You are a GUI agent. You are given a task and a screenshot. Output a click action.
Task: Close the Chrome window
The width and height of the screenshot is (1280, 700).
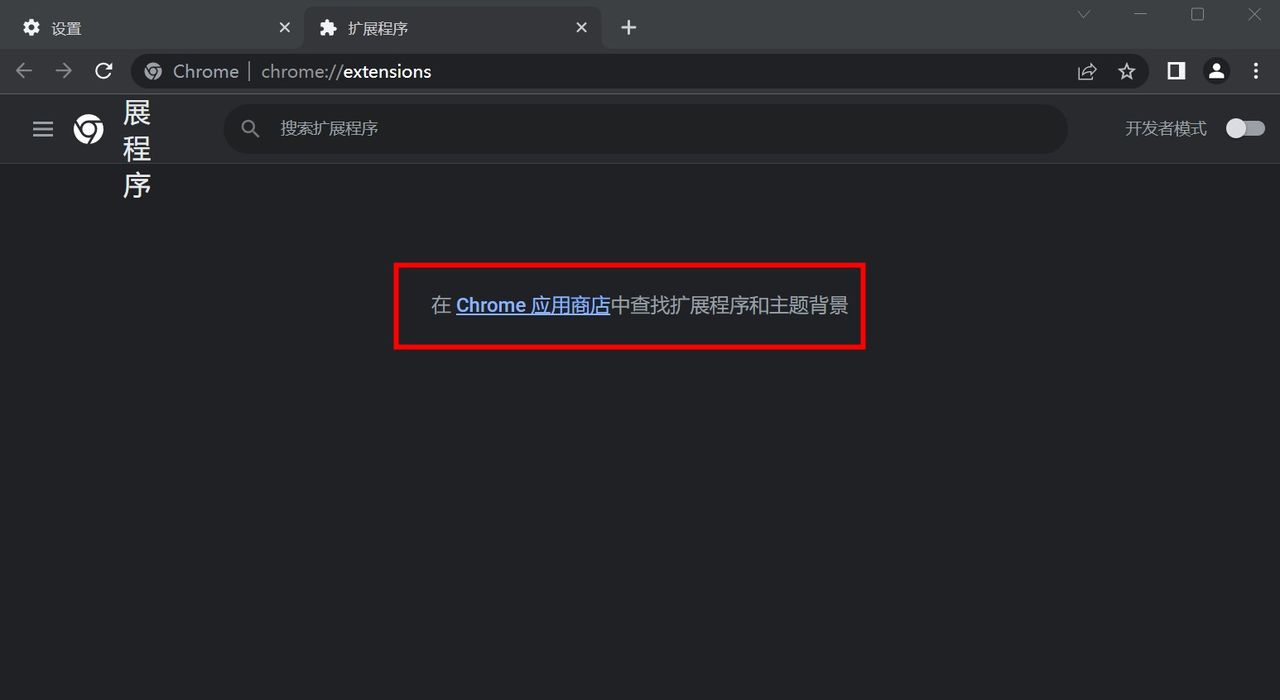point(1254,14)
